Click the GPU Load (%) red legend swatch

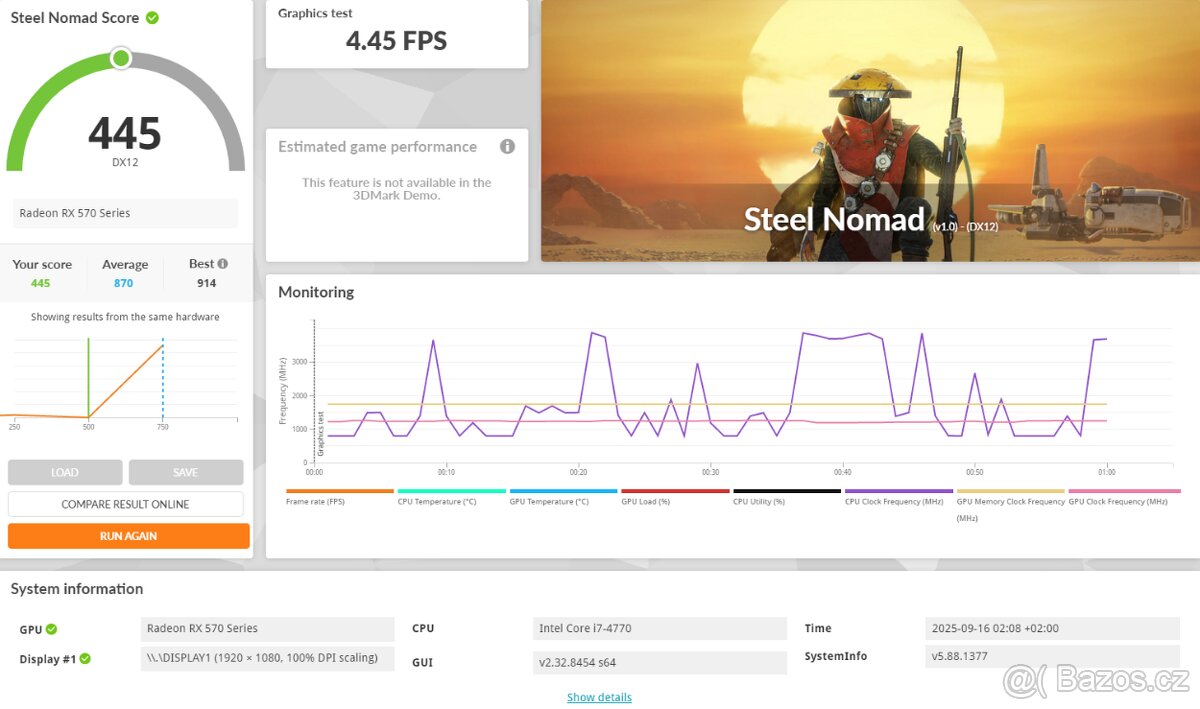tap(674, 491)
